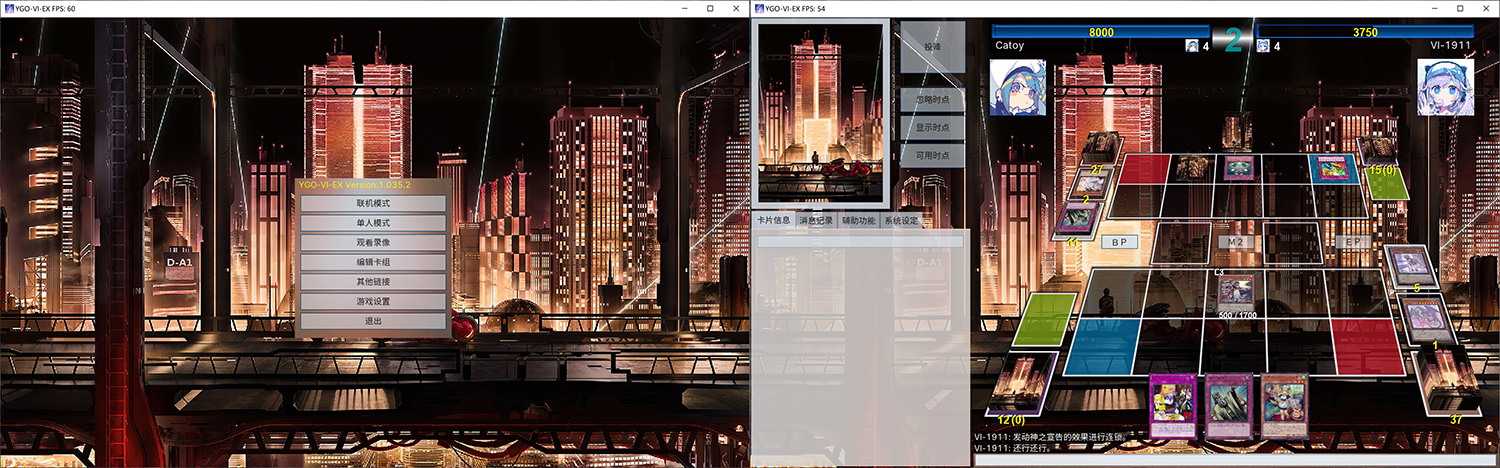Viewport: 1500px width, 468px height.
Task: Select the leftmost purple trap card in hand
Action: pyautogui.click(x=1172, y=406)
